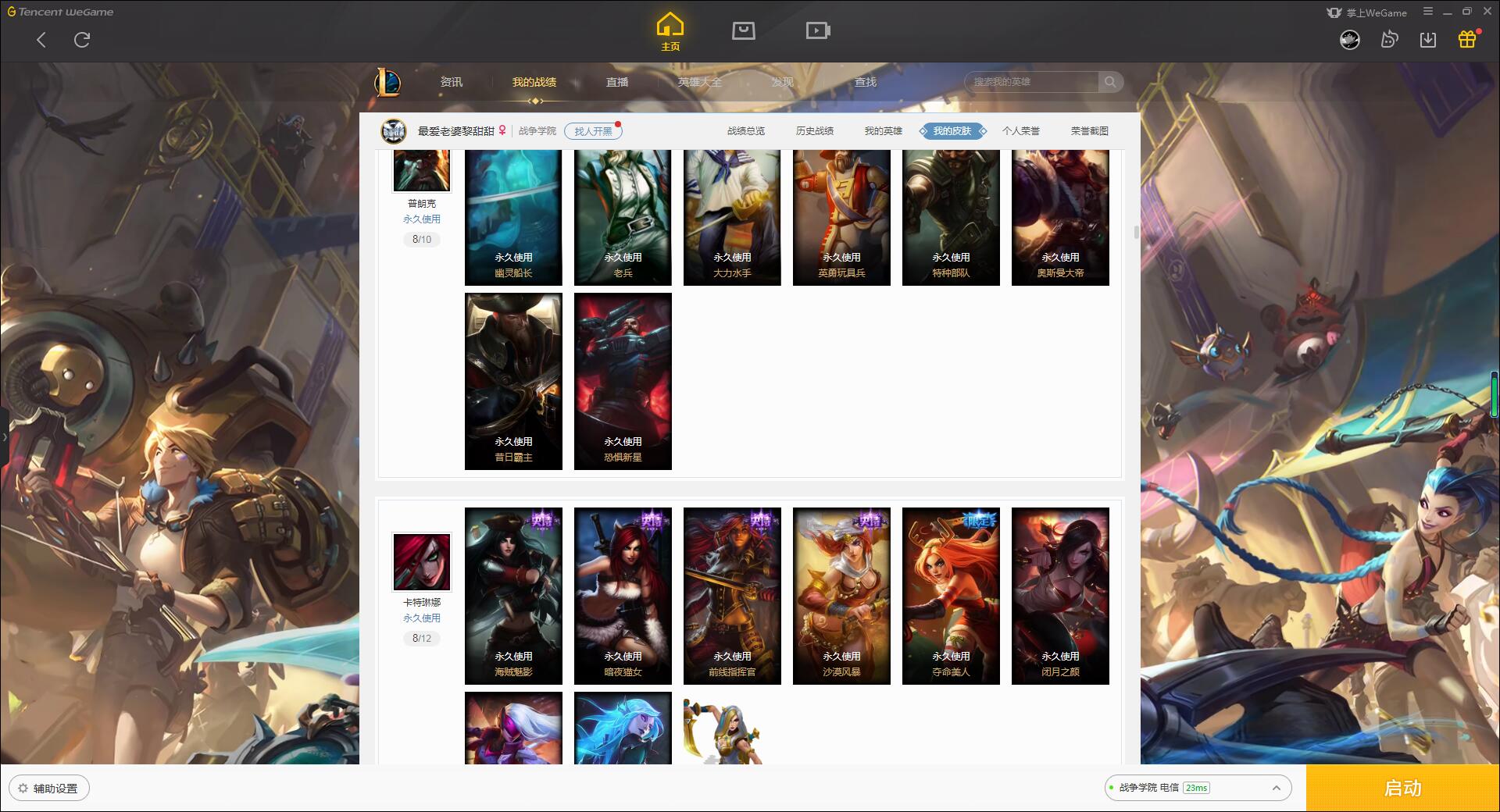
Task: Expand the 战争学院 电信 server dropdown
Action: point(1198,788)
